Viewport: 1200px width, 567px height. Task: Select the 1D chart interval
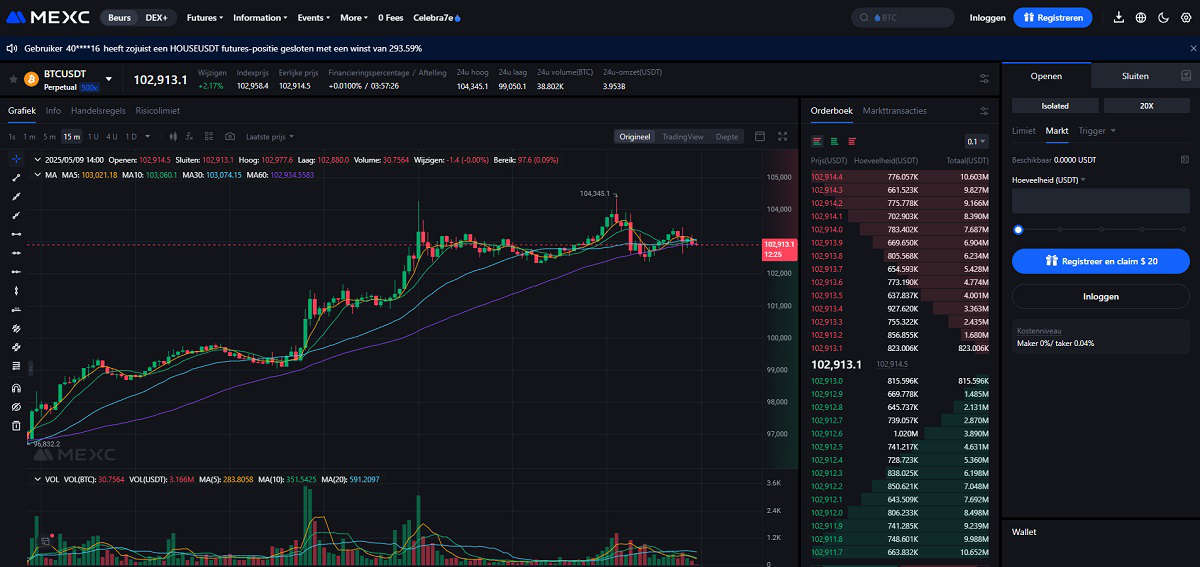pos(131,137)
